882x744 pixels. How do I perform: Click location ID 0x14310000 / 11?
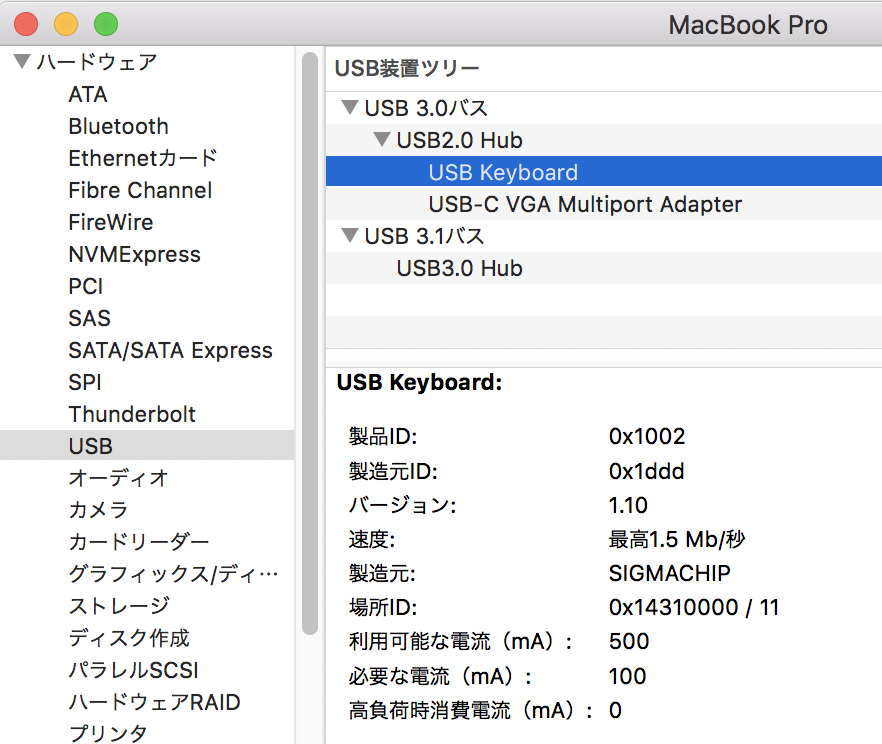point(694,607)
